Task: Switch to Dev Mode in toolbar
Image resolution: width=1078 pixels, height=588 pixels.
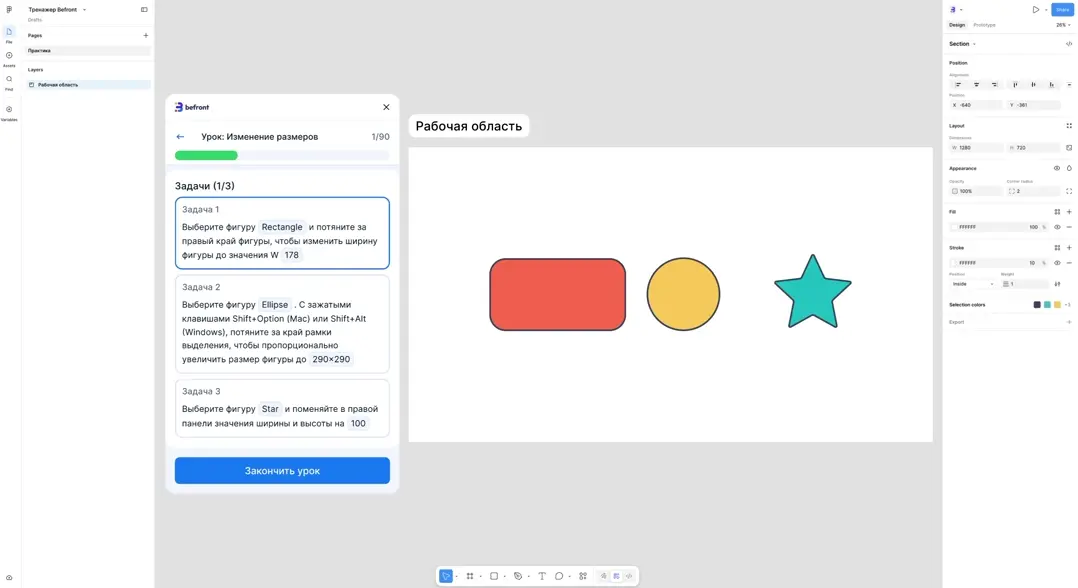Action: coord(629,576)
